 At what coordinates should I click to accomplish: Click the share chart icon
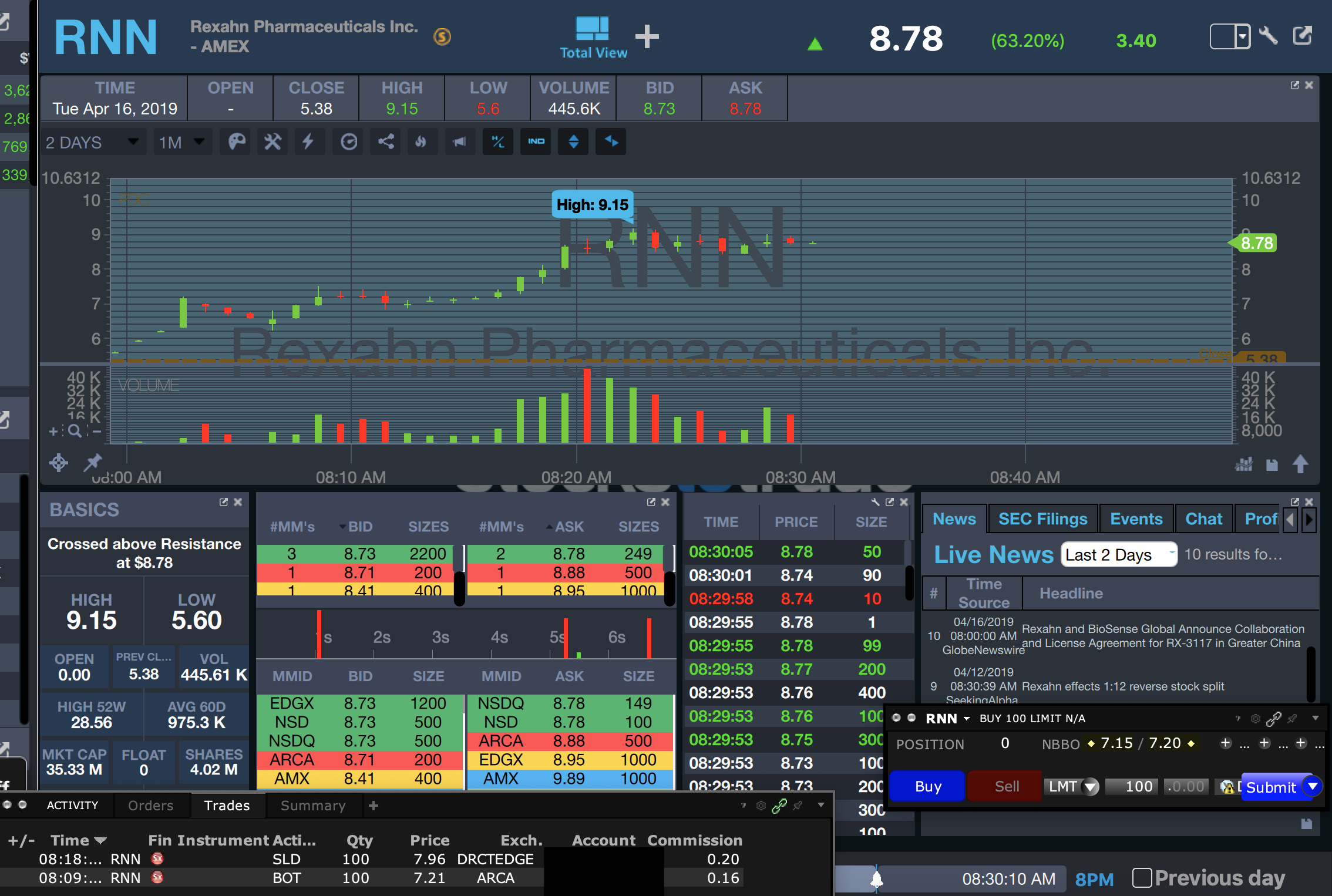(386, 142)
